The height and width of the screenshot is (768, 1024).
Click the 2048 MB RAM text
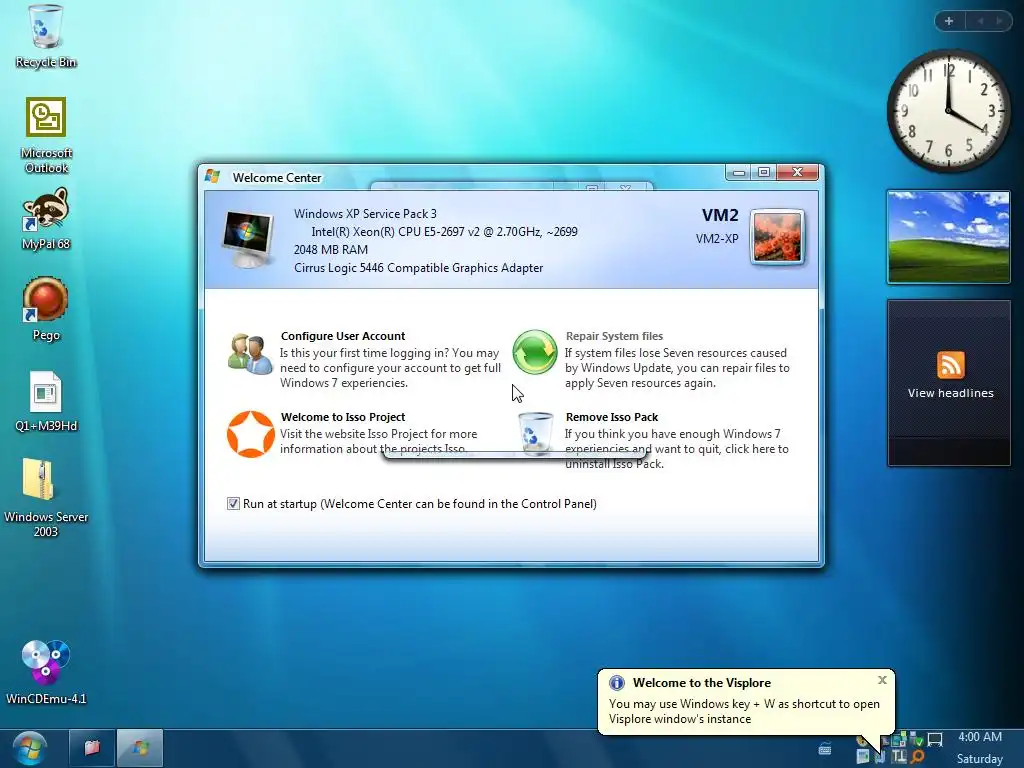(x=330, y=249)
